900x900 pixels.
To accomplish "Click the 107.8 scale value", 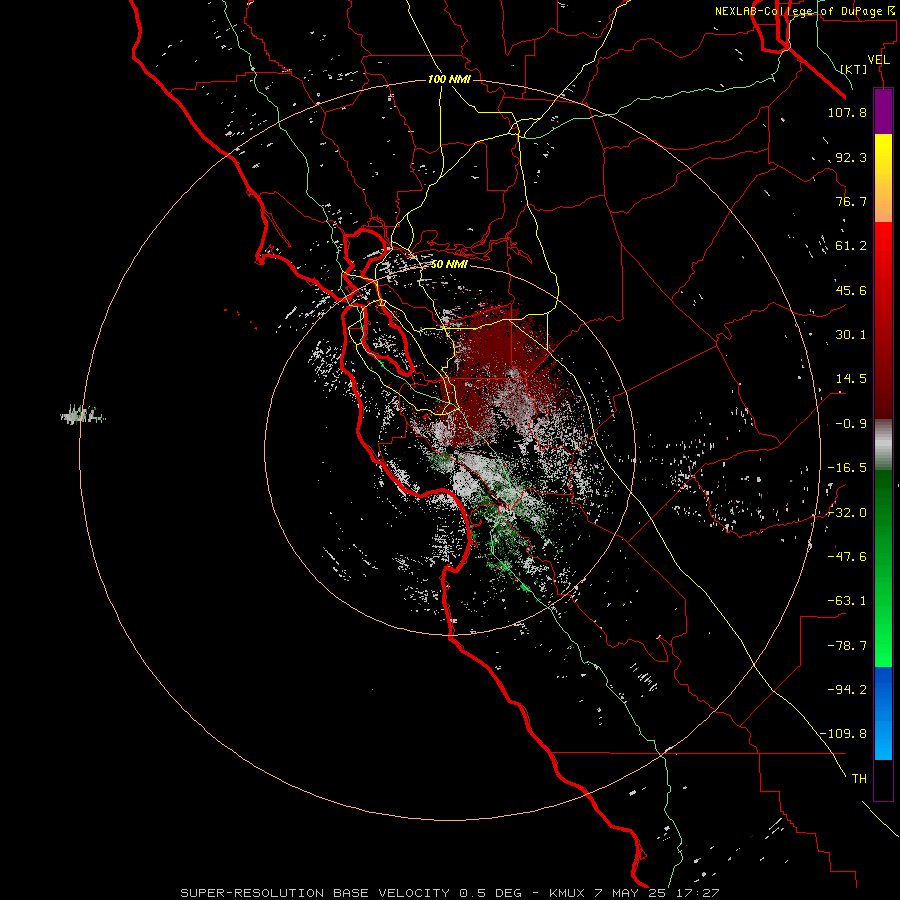I will click(x=847, y=112).
